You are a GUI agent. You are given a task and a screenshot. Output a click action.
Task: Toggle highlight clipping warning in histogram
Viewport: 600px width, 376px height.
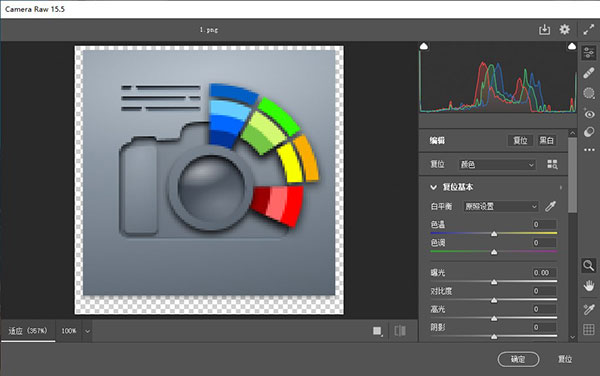tap(572, 47)
